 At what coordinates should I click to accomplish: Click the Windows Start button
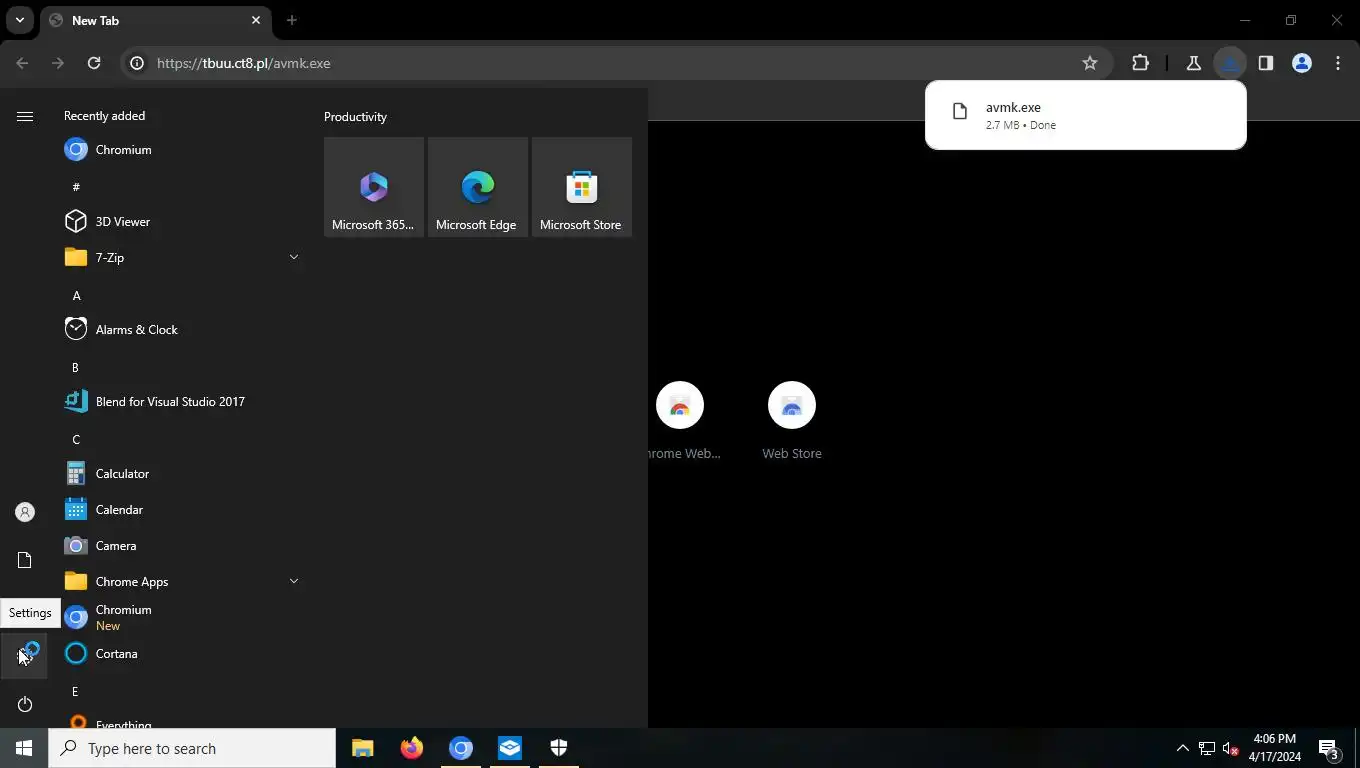pyautogui.click(x=24, y=748)
